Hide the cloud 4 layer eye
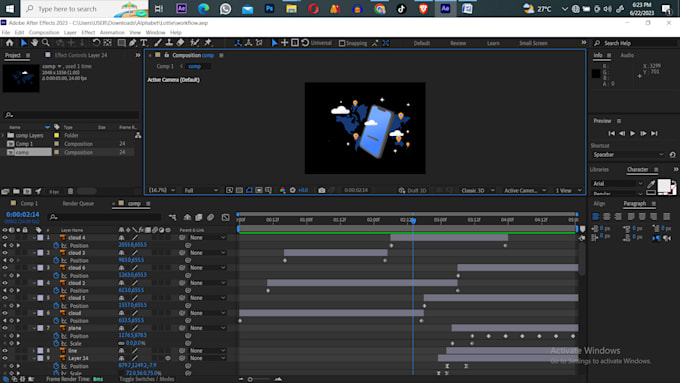The height and width of the screenshot is (383, 680). pos(5,238)
